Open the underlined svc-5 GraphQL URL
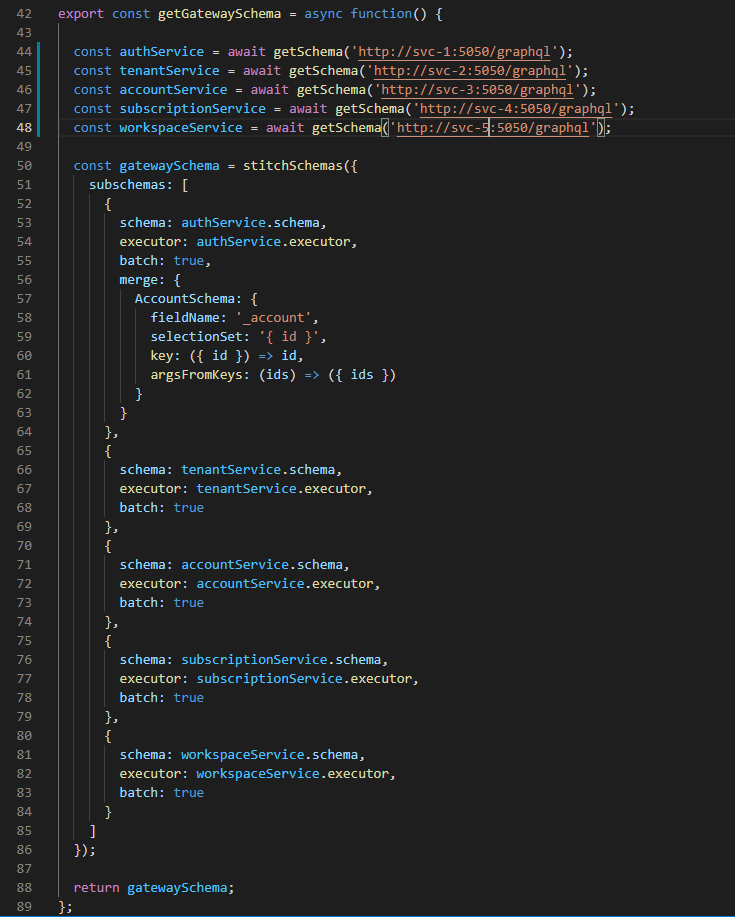Image resolution: width=735 pixels, height=917 pixels. (498, 128)
